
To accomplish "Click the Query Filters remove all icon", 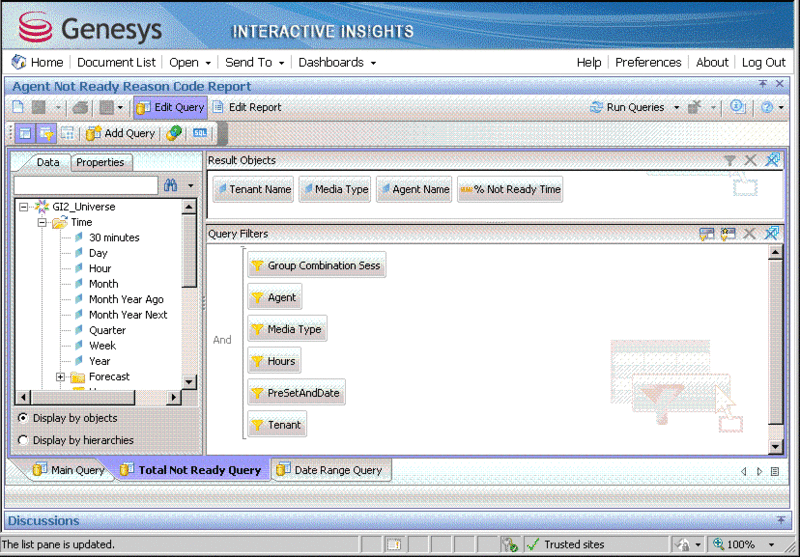I will click(771, 234).
